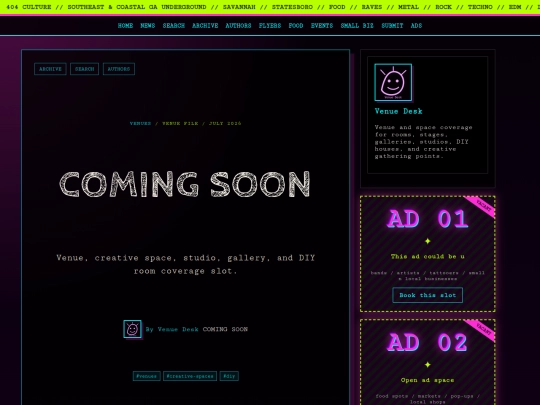Select the #diy tag
Screen dimensions: 540x405
pos(229,376)
